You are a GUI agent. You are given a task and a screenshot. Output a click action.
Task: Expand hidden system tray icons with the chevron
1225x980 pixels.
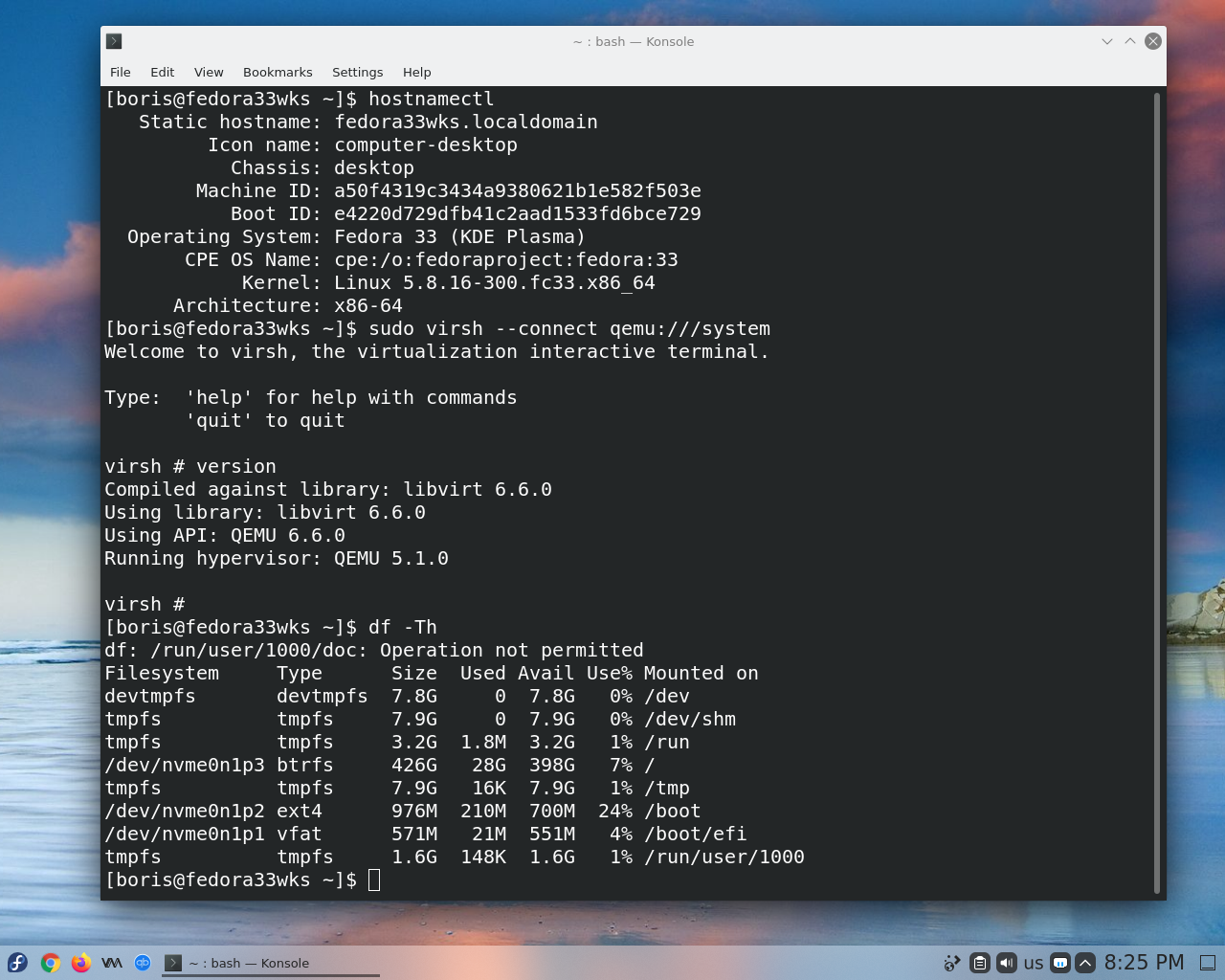1086,962
